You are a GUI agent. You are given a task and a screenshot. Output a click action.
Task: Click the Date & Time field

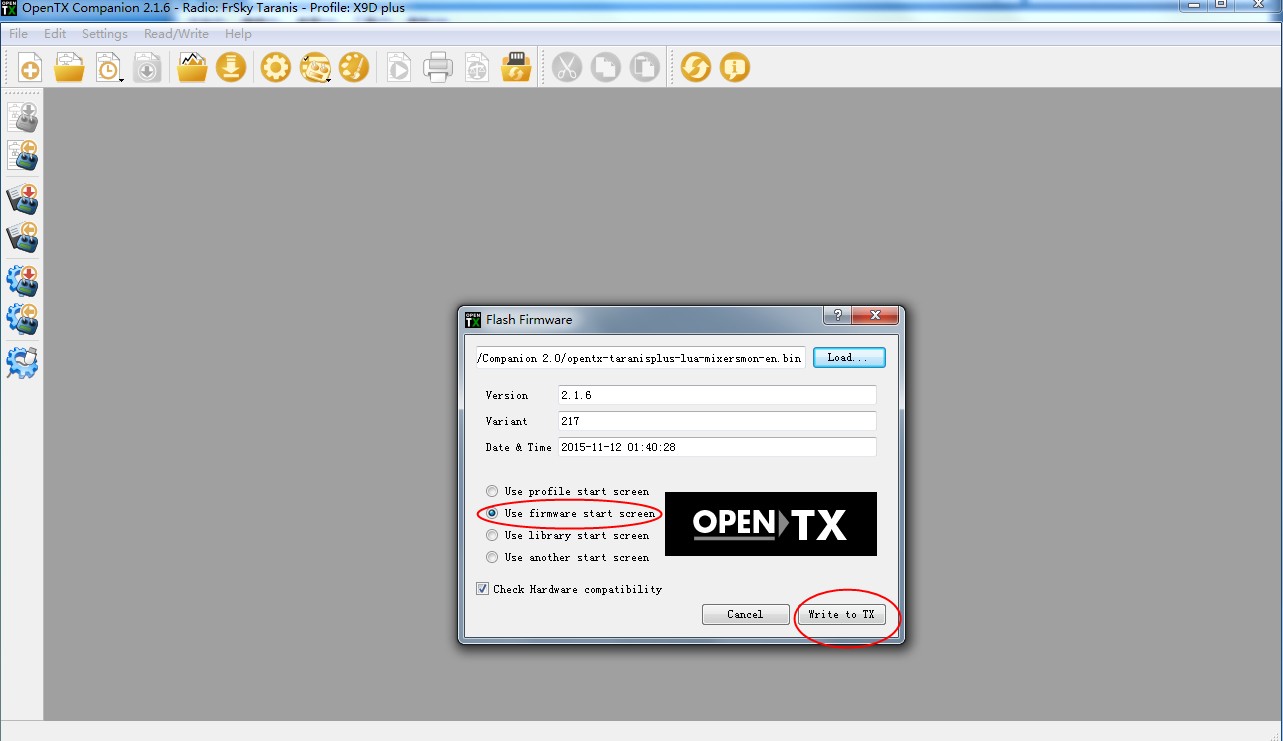point(717,447)
